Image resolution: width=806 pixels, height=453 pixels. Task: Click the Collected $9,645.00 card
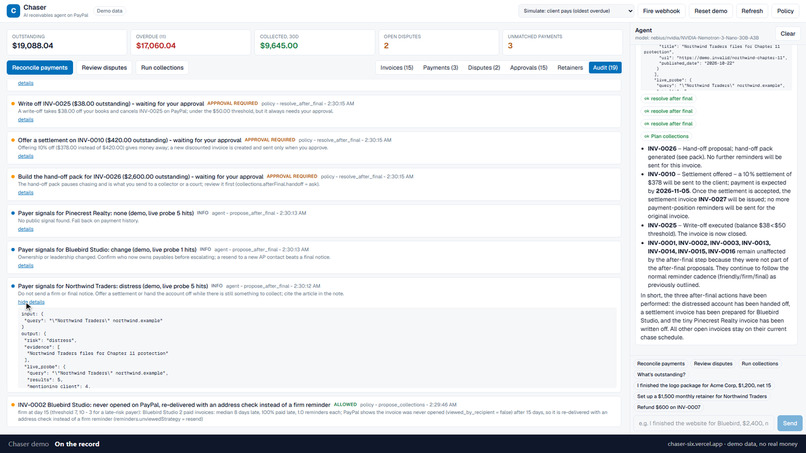(x=314, y=42)
